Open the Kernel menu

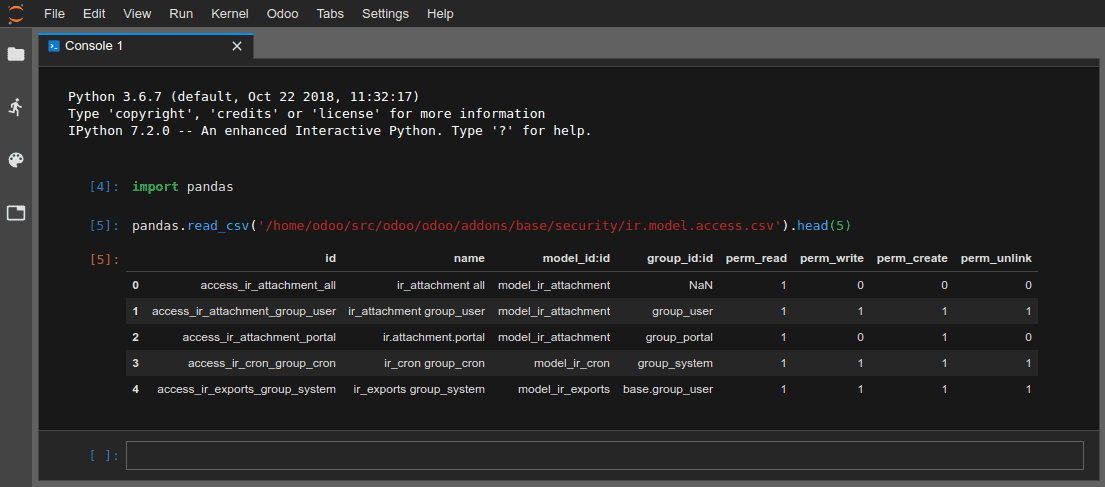(230, 14)
